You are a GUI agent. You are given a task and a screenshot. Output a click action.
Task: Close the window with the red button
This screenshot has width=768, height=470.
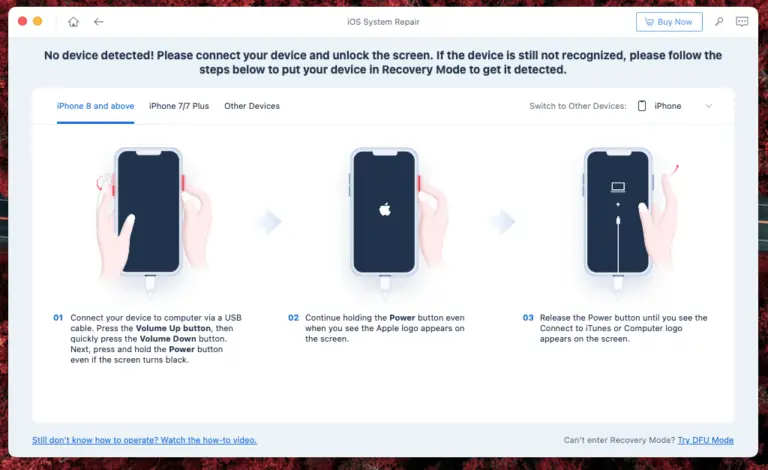point(22,22)
